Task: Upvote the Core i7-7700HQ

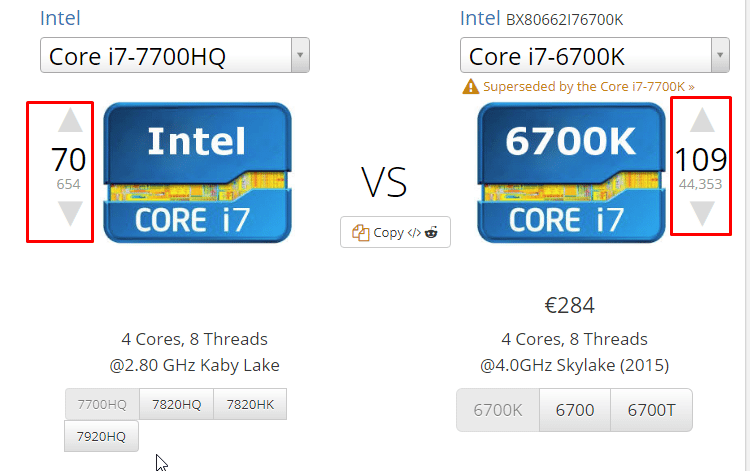Action: point(69,122)
